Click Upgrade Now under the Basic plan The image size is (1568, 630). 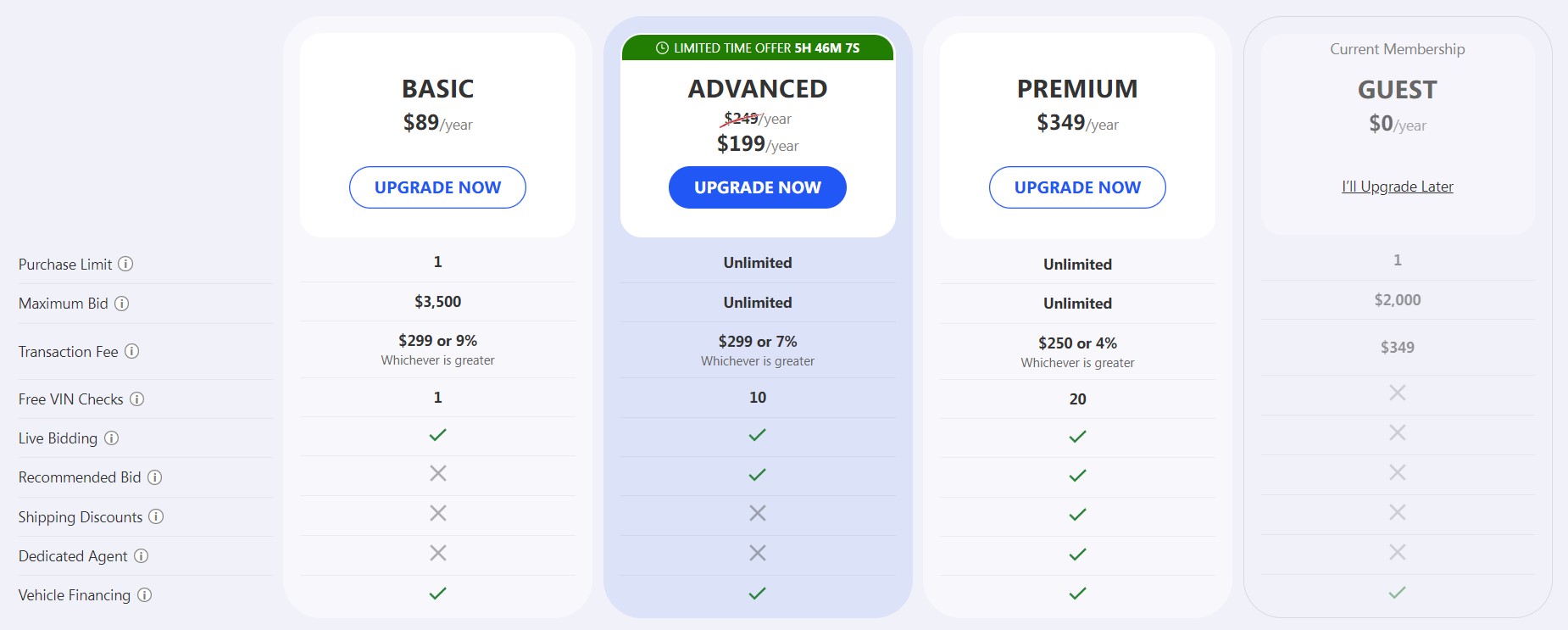click(437, 187)
